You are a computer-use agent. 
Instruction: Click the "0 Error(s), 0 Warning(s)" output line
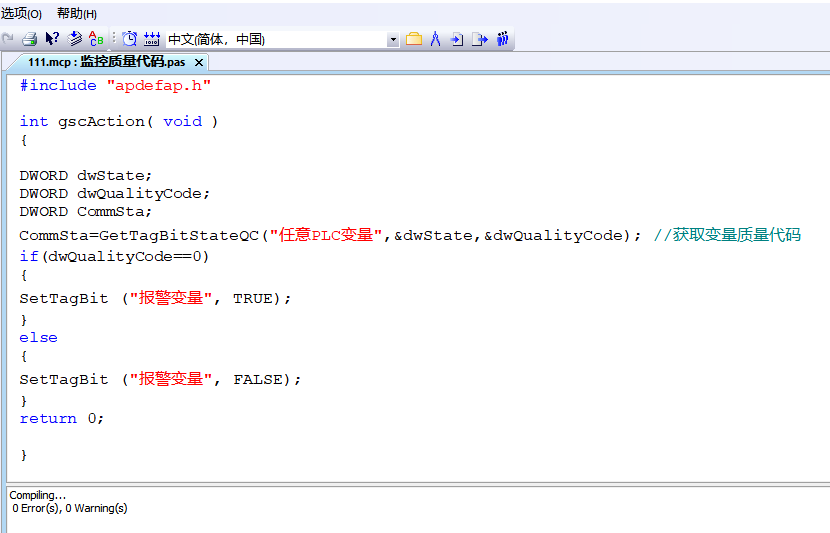click(x=70, y=508)
